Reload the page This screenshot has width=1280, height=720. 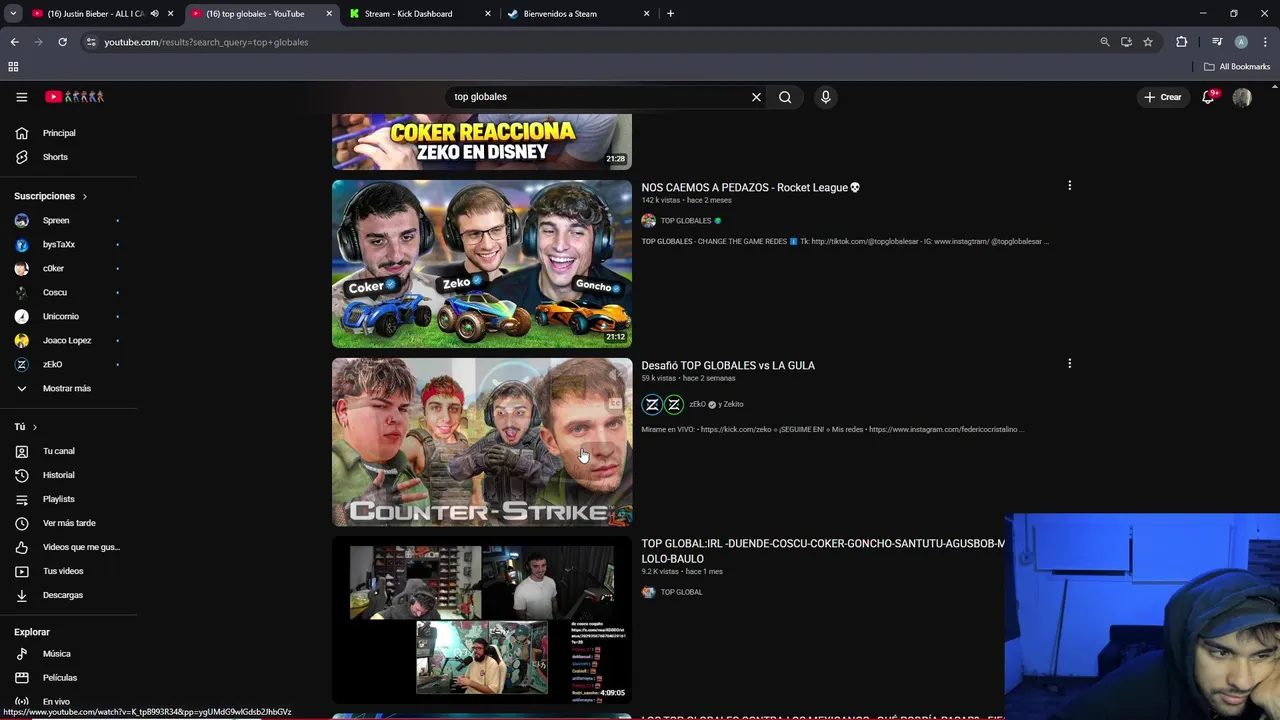point(62,42)
